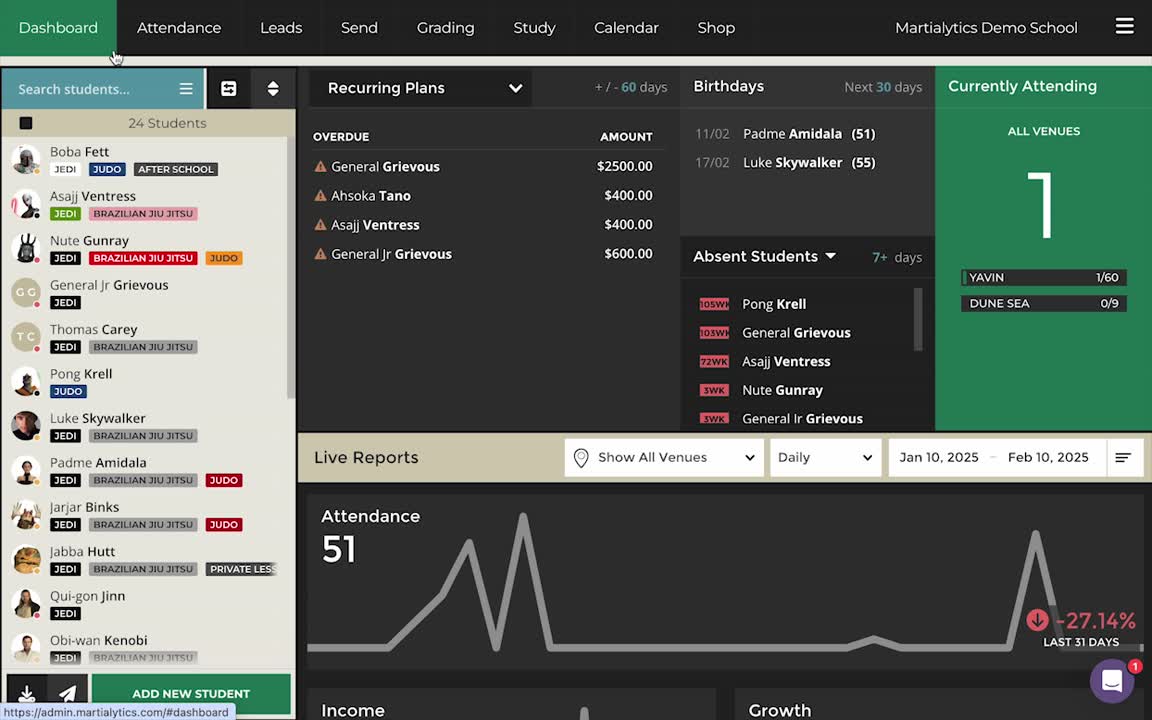This screenshot has height=720, width=1152.
Task: Click the TC initials avatar for Thomas Carey
Action: (x=26, y=337)
